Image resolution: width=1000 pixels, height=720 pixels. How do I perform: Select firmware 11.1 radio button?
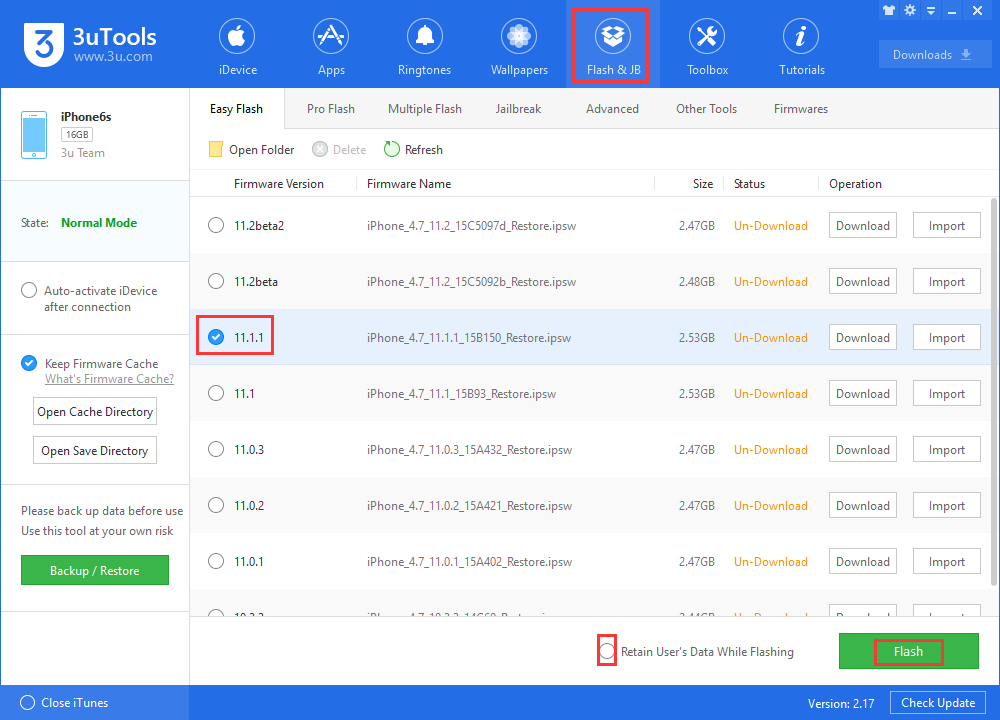coord(216,393)
